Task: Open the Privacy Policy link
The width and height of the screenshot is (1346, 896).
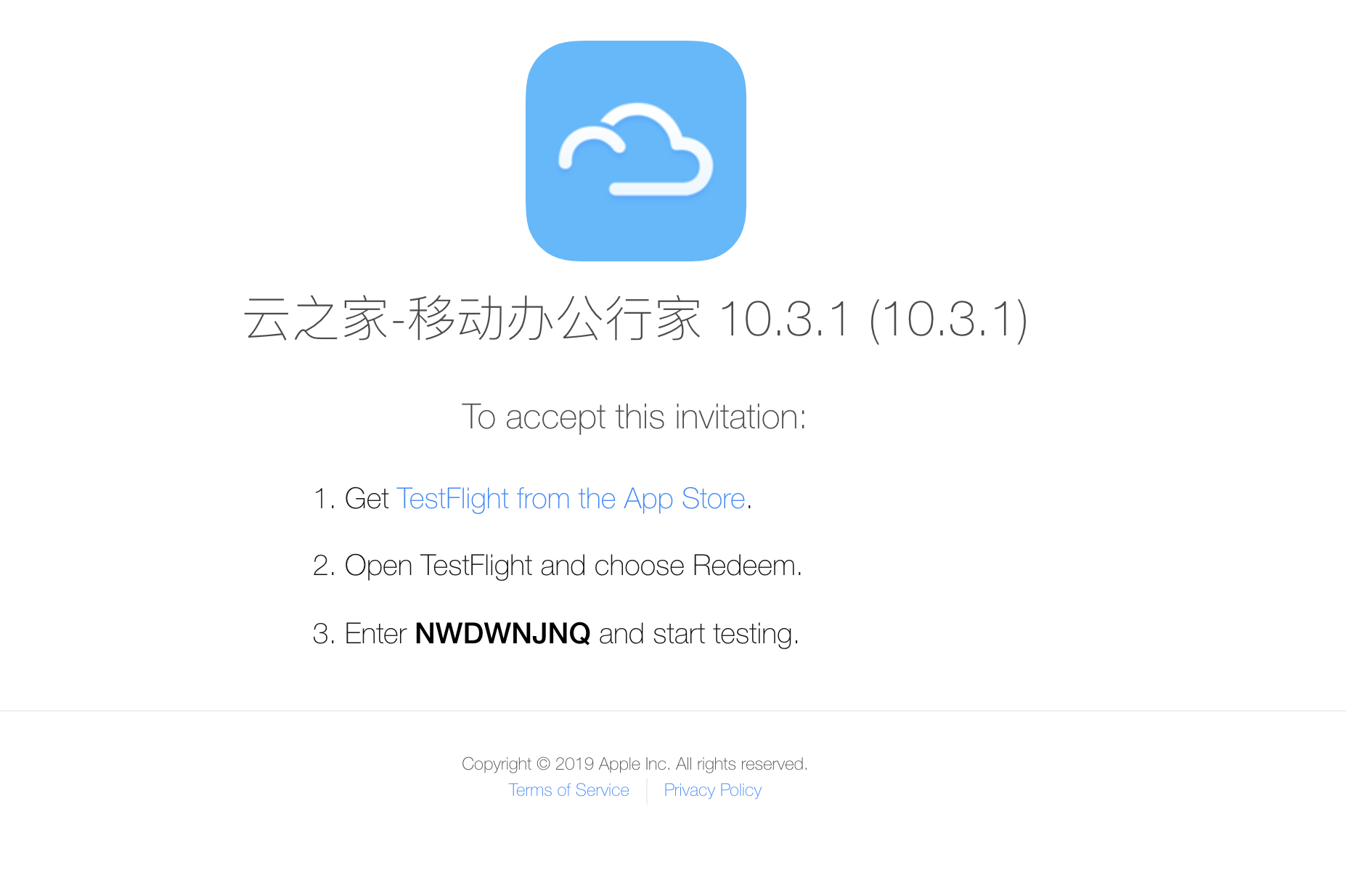Action: point(712,790)
